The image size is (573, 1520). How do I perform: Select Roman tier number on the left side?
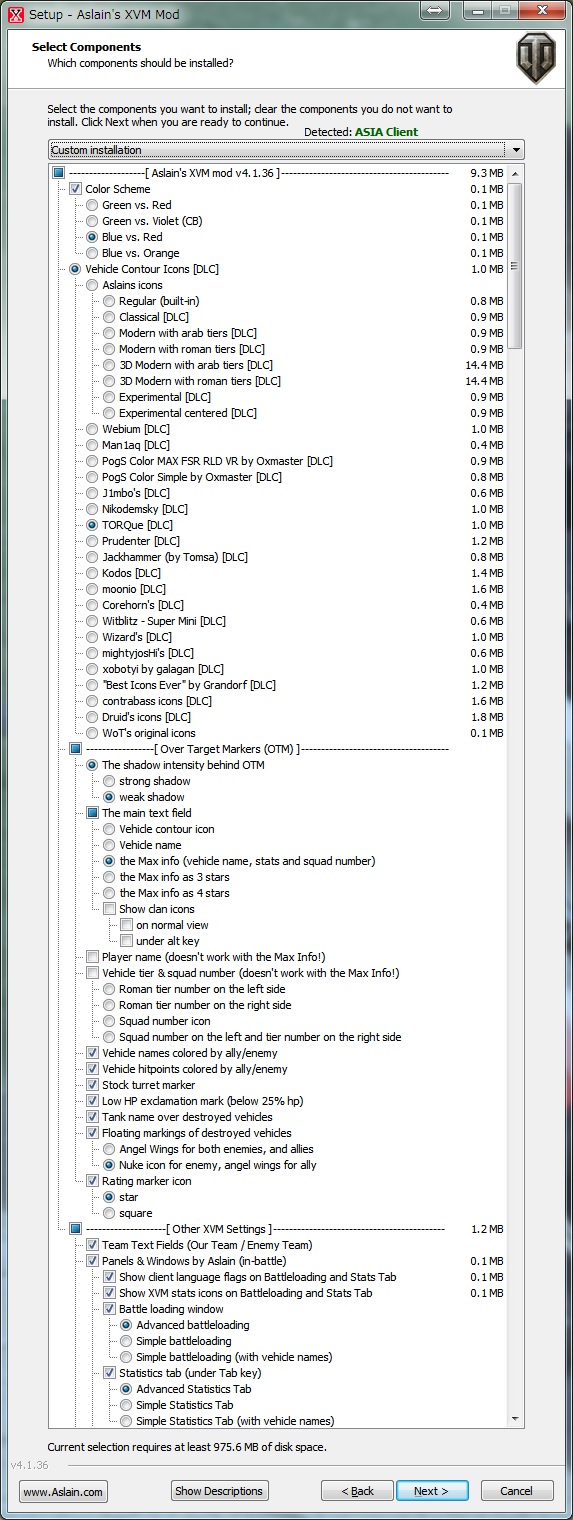[110, 989]
